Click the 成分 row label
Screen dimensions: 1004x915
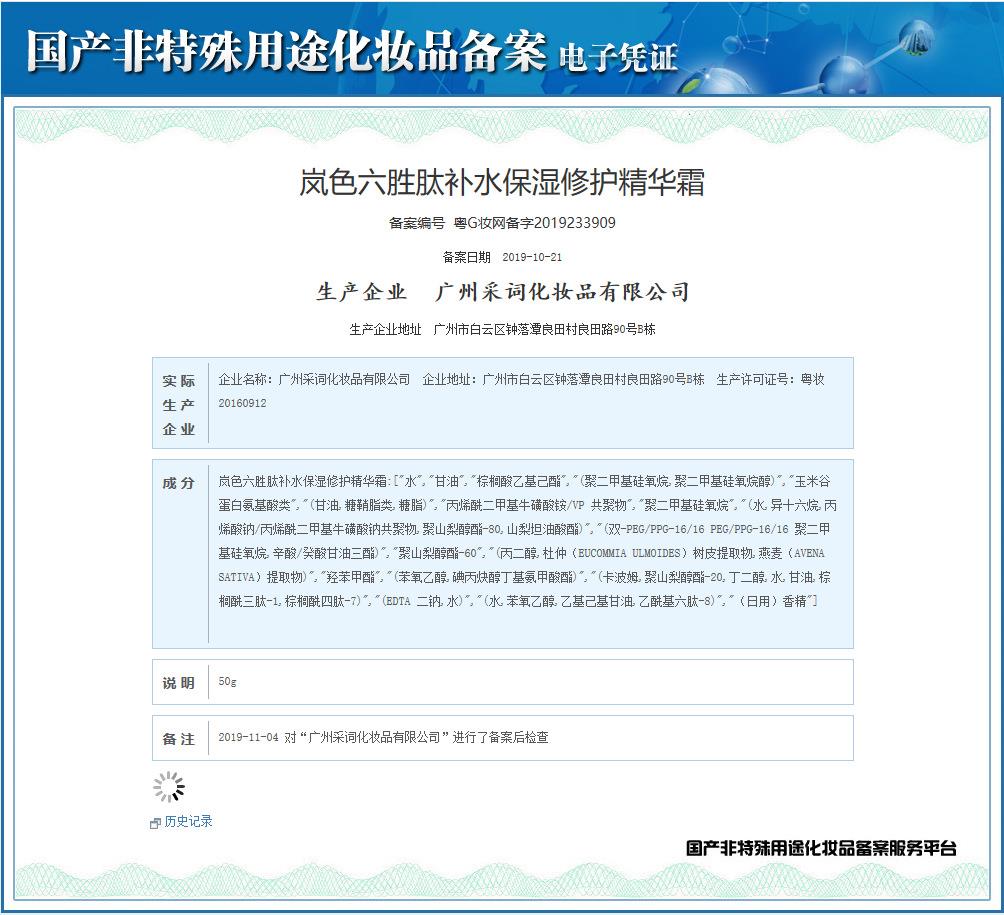179,483
